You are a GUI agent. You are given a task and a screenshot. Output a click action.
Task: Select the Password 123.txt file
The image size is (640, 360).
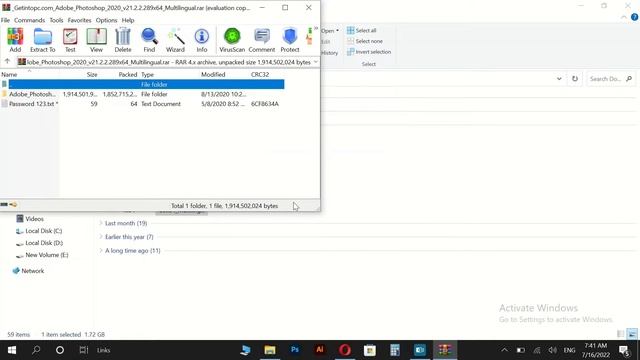click(x=33, y=104)
